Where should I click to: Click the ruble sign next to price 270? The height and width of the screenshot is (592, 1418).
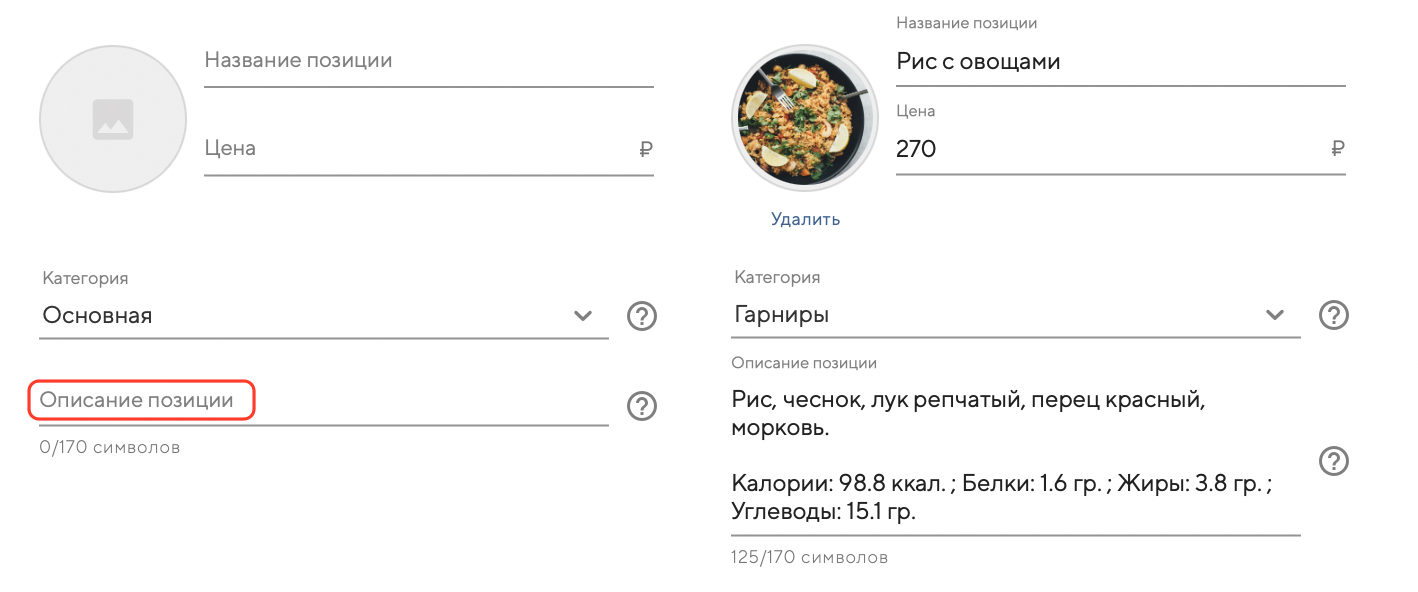(x=1337, y=149)
